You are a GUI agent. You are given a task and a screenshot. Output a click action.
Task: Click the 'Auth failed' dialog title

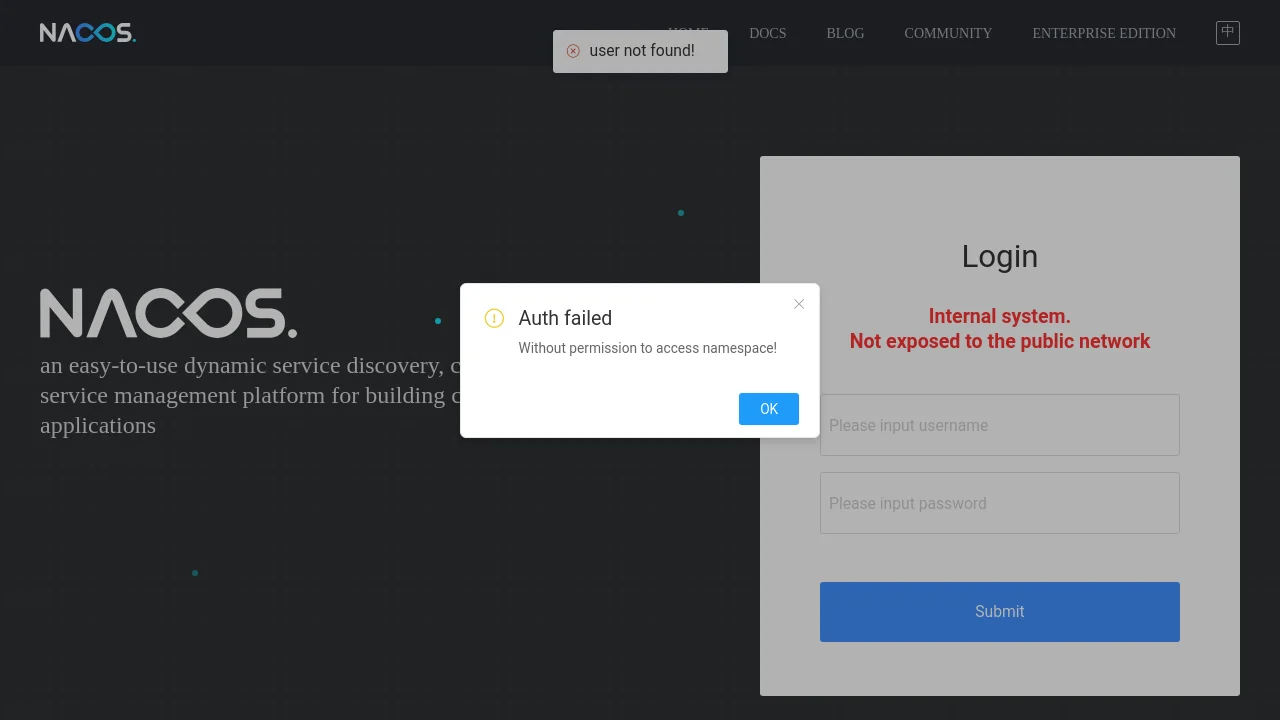[x=565, y=318]
